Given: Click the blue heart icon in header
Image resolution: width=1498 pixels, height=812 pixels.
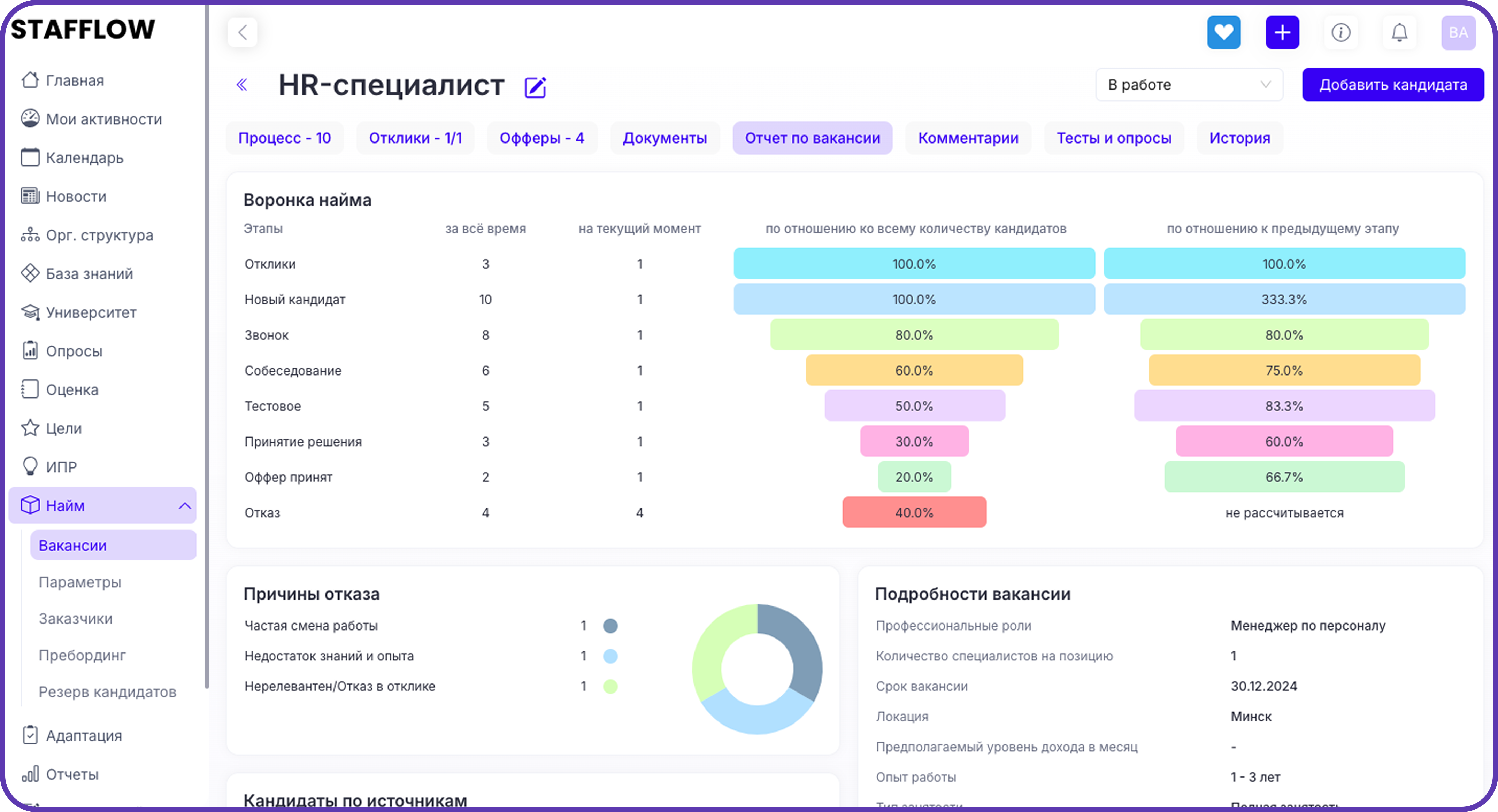Looking at the screenshot, I should (1223, 32).
